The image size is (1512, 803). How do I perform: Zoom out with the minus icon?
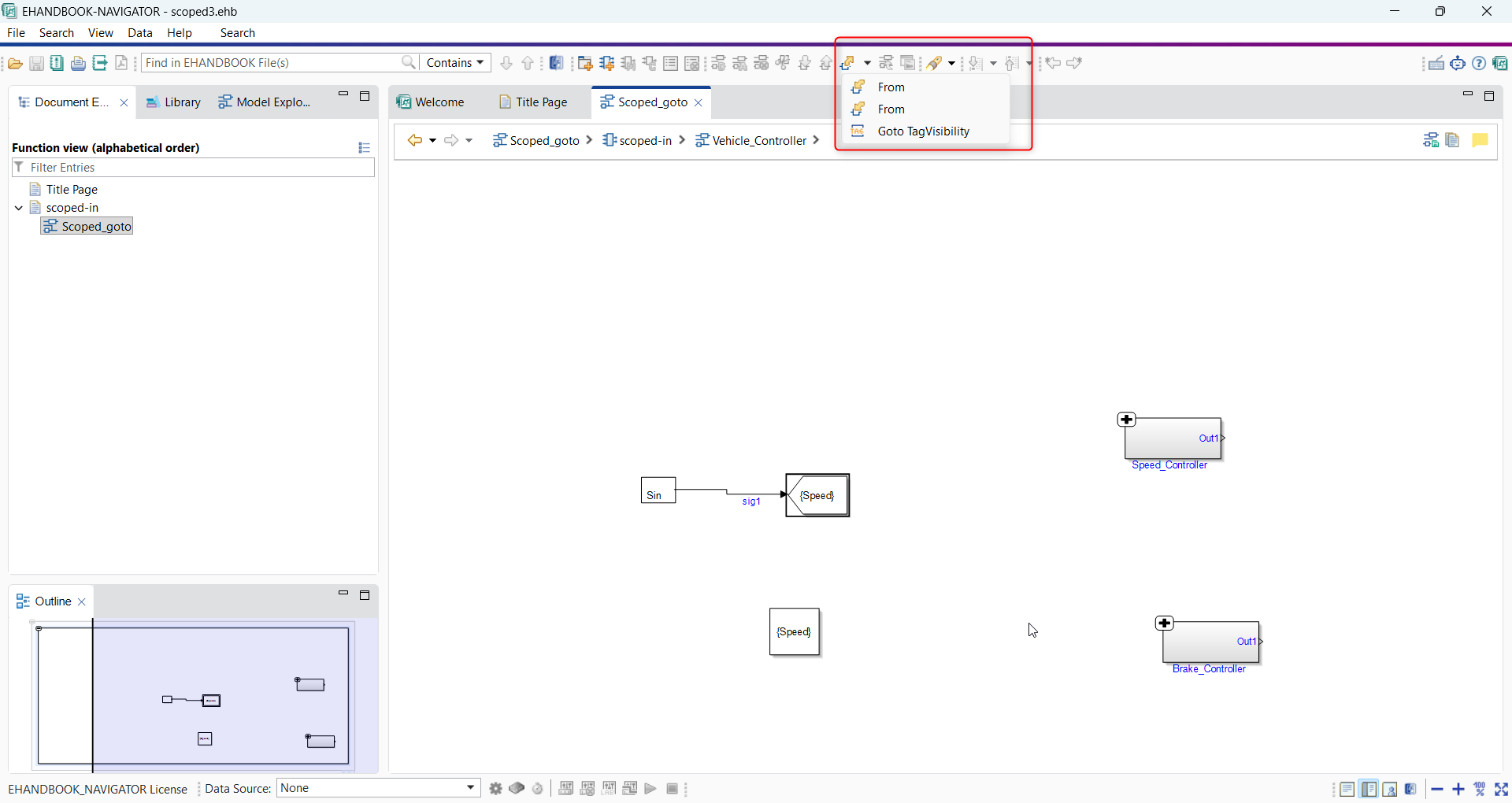1437,789
